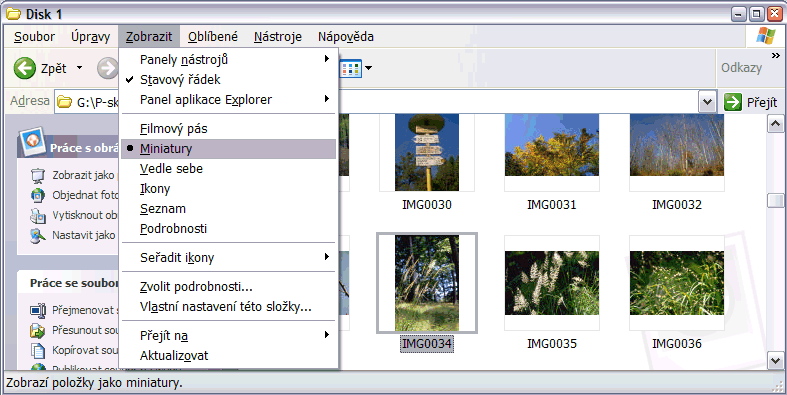Click the Objednat fotografie task link
Screen dimensions: 787x395
point(84,195)
